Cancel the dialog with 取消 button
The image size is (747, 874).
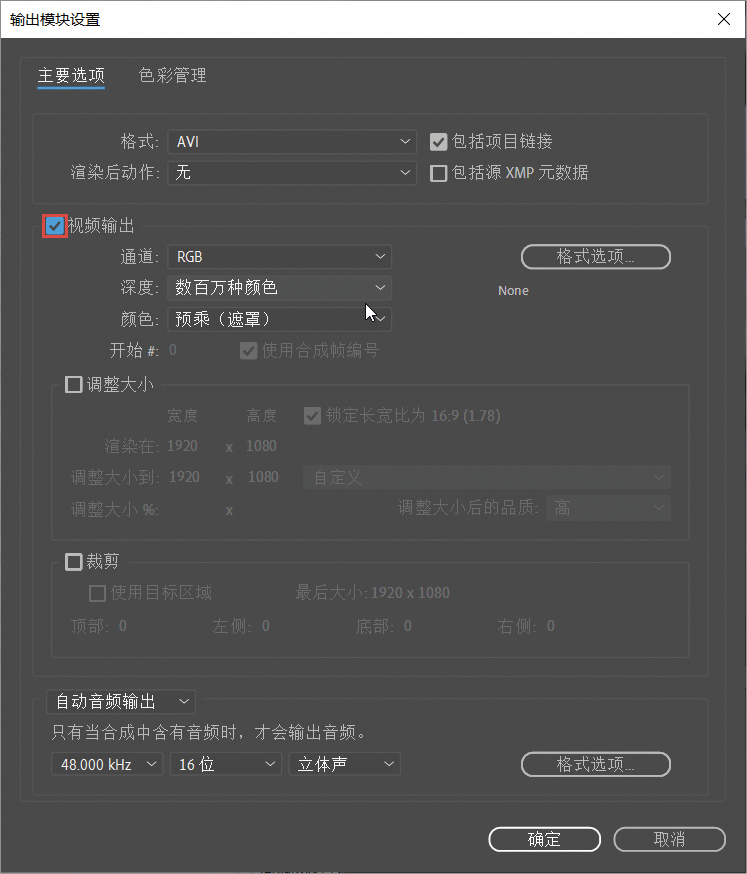670,839
